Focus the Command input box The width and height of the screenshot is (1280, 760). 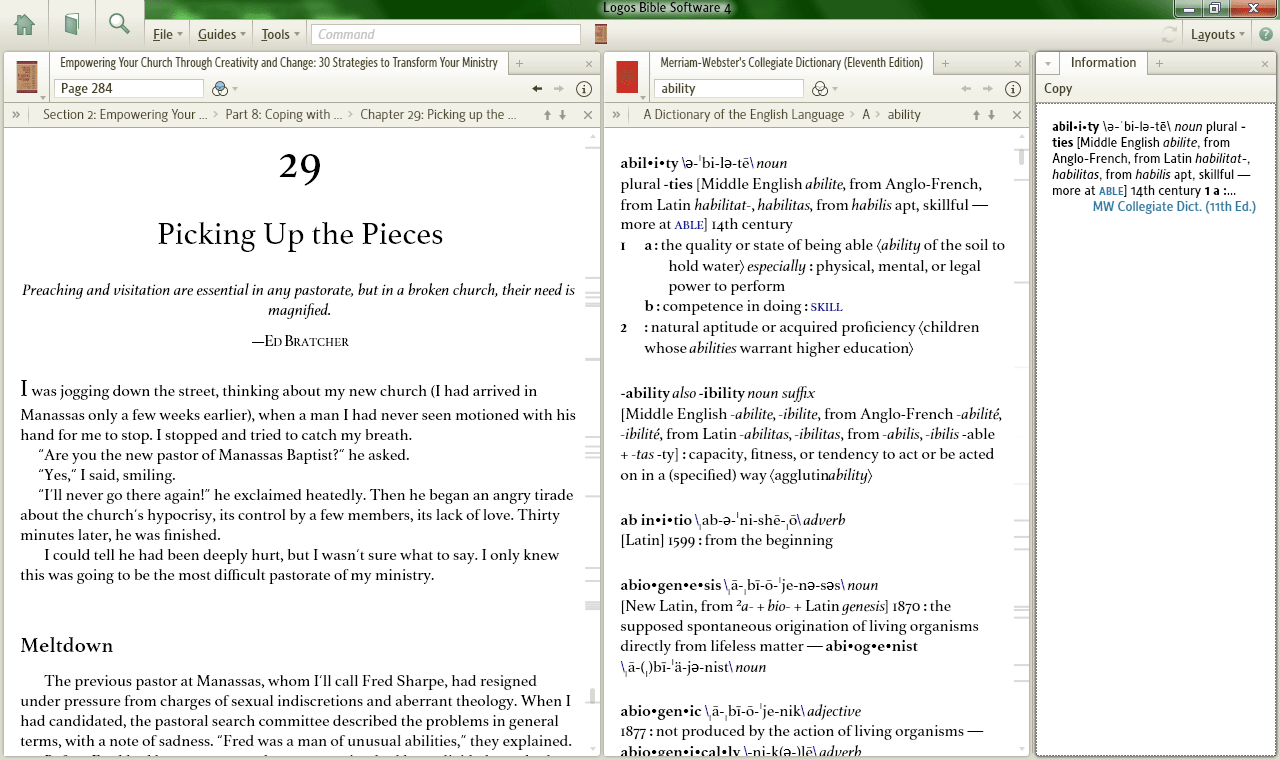pyautogui.click(x=446, y=34)
